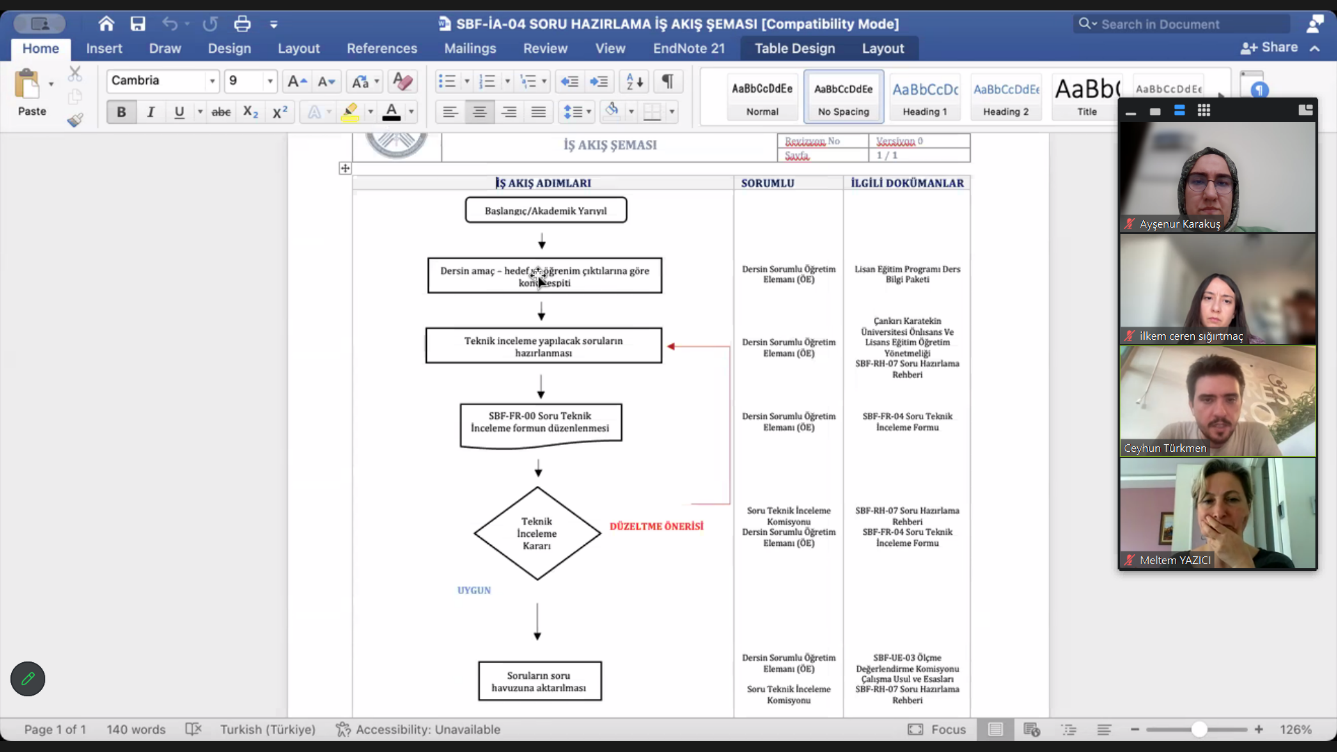Viewport: 1337px width, 752px height.
Task: Click the Clear Formatting eraser icon
Action: 402,81
